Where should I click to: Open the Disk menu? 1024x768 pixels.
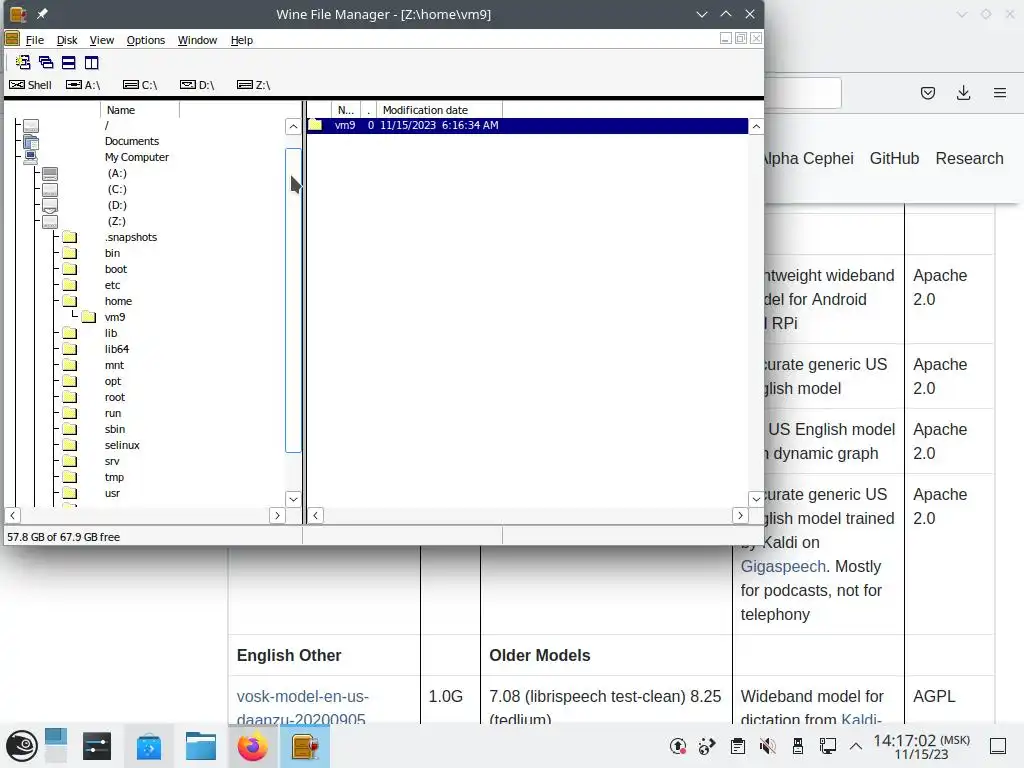67,40
